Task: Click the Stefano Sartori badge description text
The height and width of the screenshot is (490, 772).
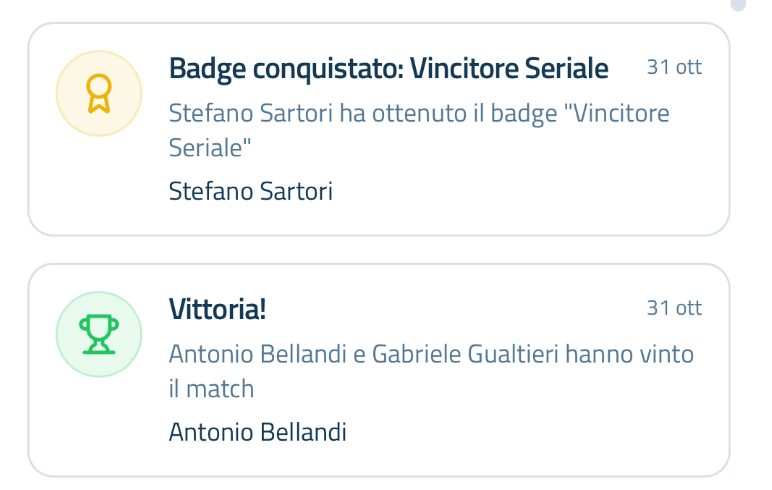Action: pos(418,113)
